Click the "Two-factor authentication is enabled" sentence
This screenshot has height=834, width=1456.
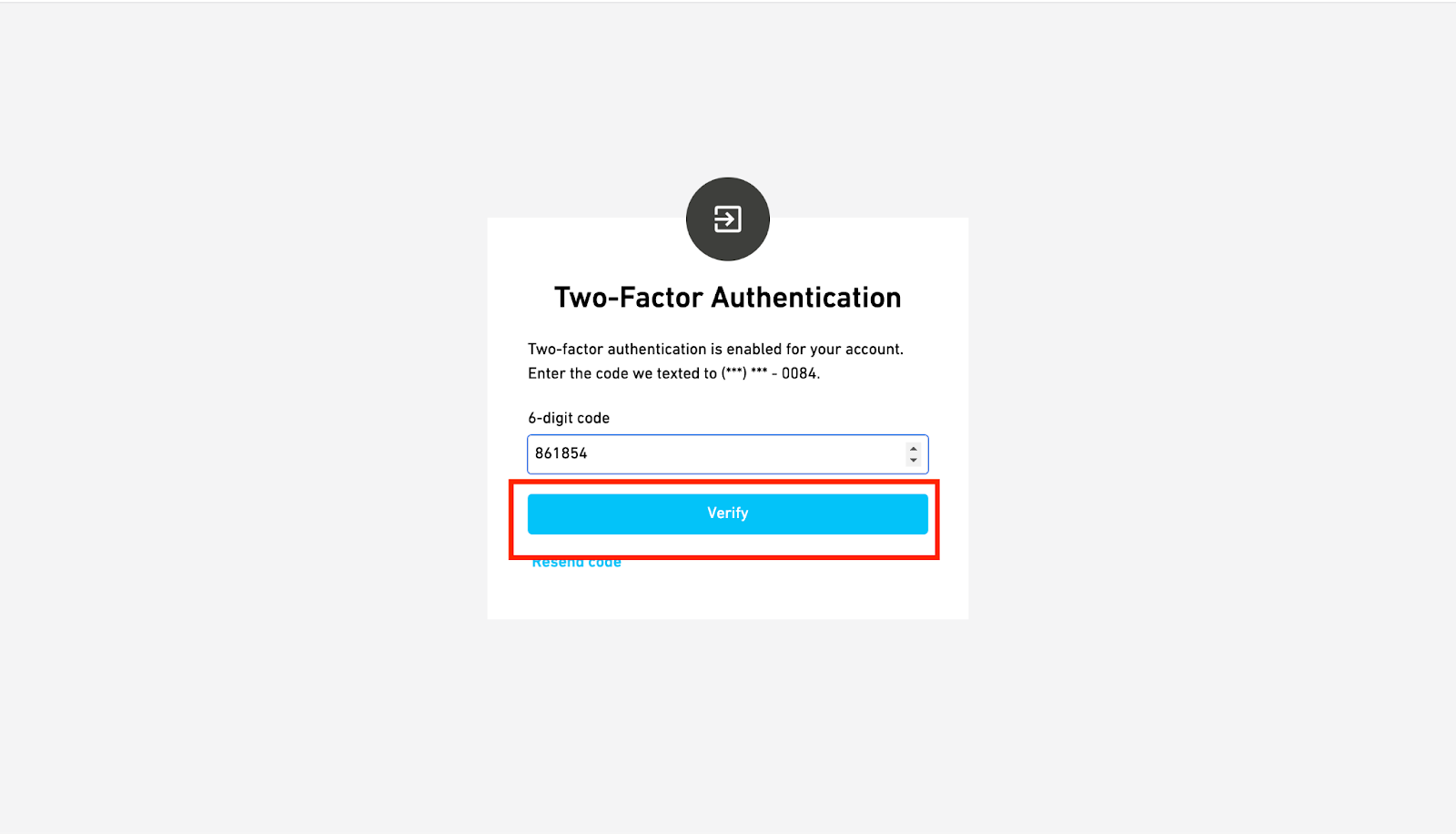715,349
